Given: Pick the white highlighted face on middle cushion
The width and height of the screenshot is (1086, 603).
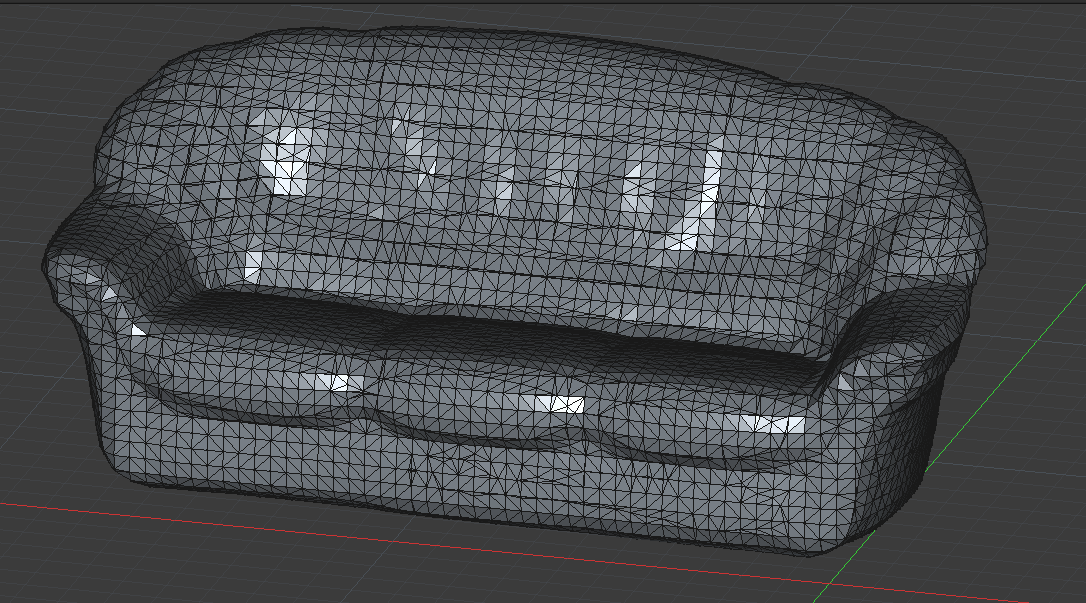Looking at the screenshot, I should coord(555,403).
